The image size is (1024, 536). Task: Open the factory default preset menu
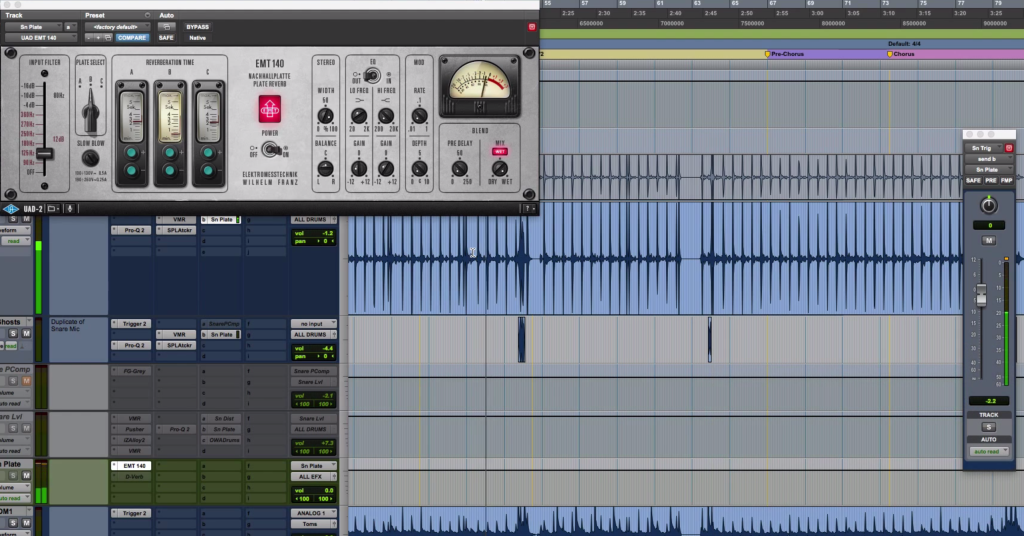116,27
